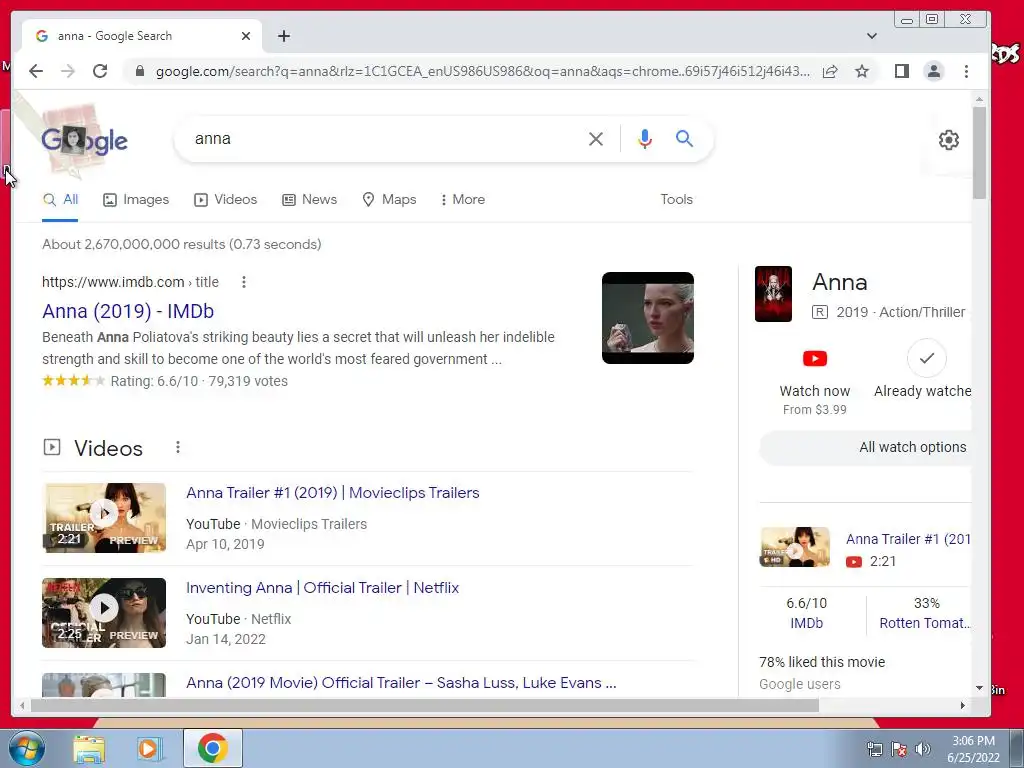Open the Windows Start menu

coord(26,748)
